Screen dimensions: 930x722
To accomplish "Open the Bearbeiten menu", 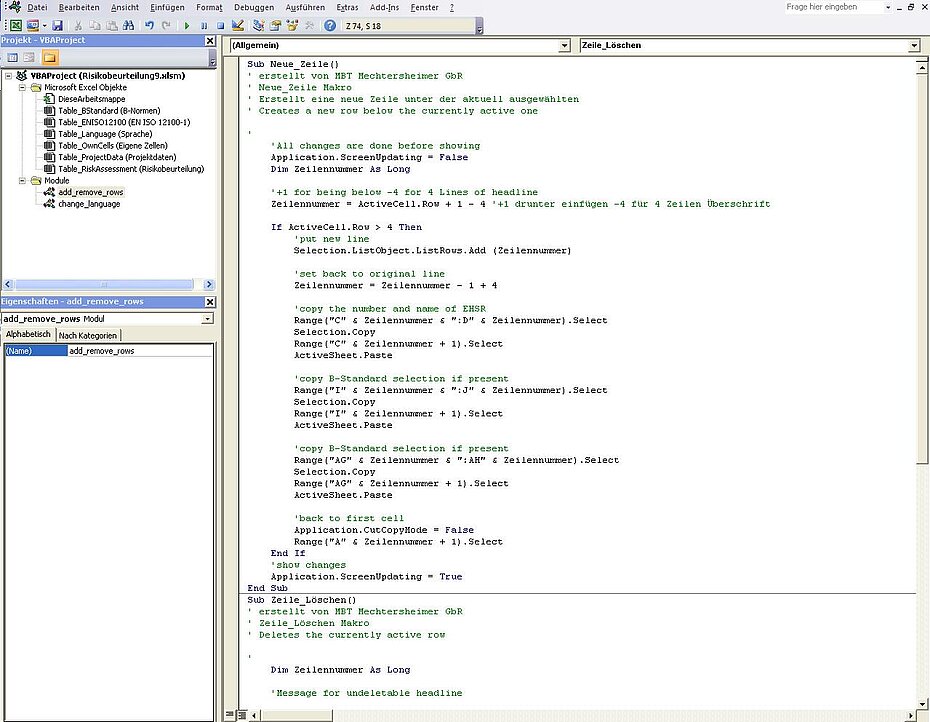I will (x=79, y=7).
